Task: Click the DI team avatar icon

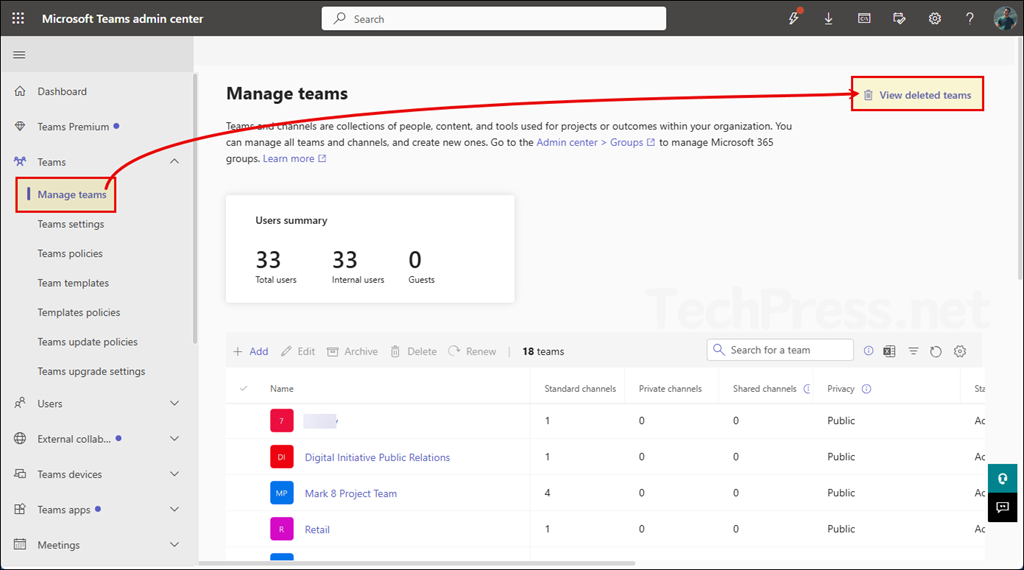Action: (x=281, y=457)
